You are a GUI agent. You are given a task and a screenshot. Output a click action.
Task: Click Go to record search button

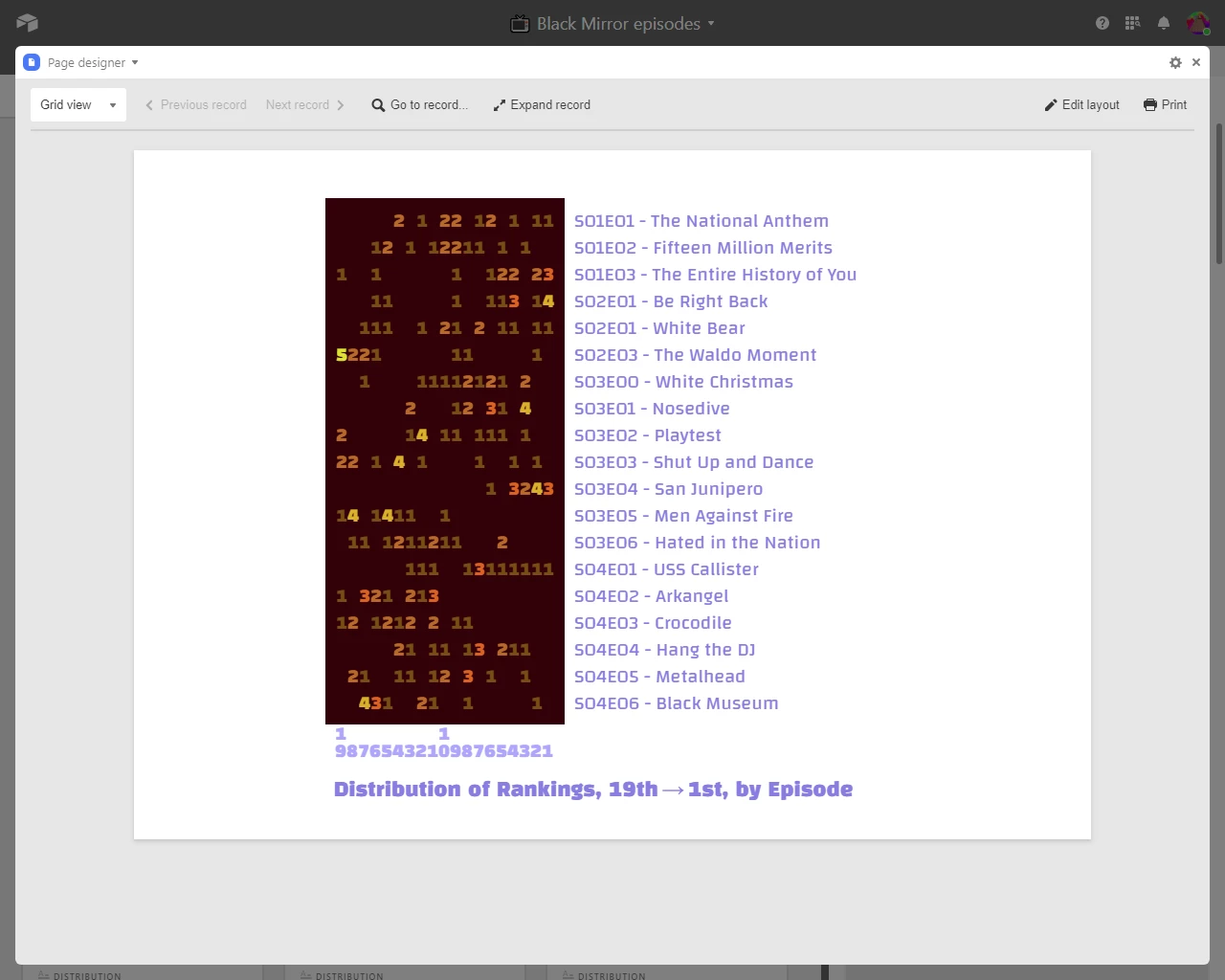click(x=420, y=105)
